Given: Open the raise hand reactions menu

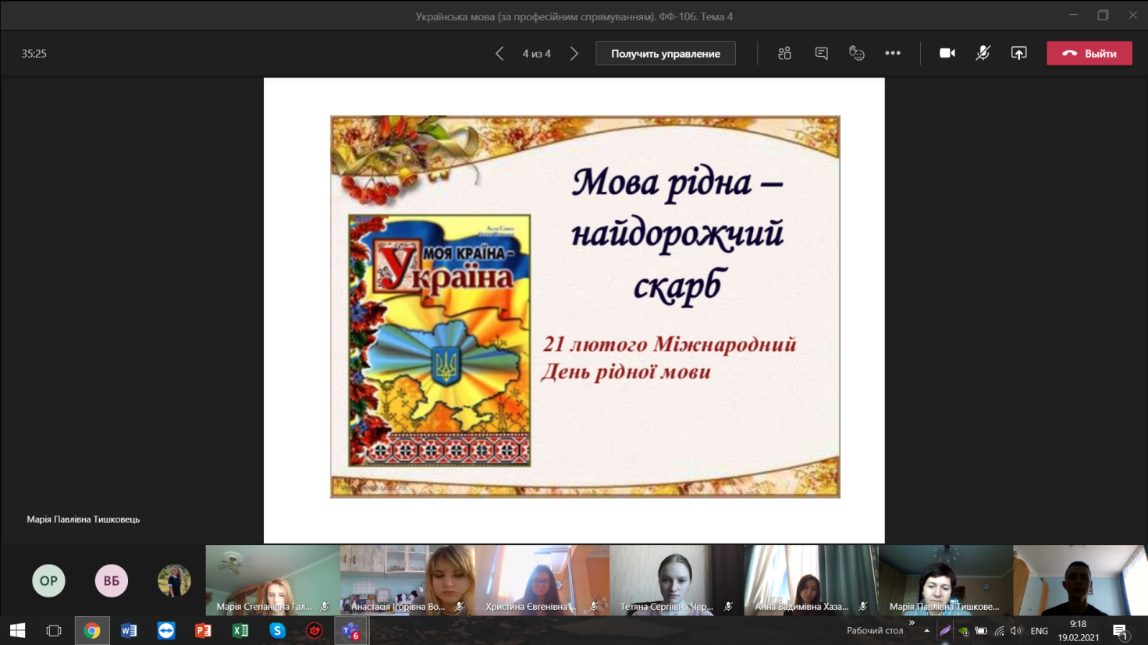Looking at the screenshot, I should click(x=857, y=53).
